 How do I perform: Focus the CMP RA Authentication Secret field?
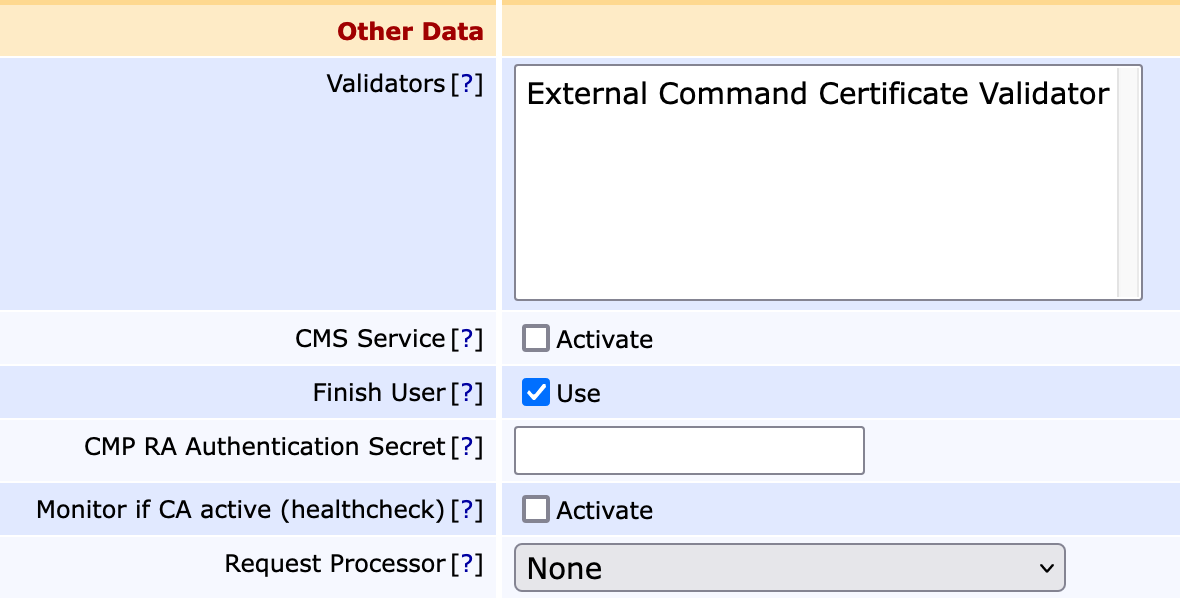(x=688, y=451)
